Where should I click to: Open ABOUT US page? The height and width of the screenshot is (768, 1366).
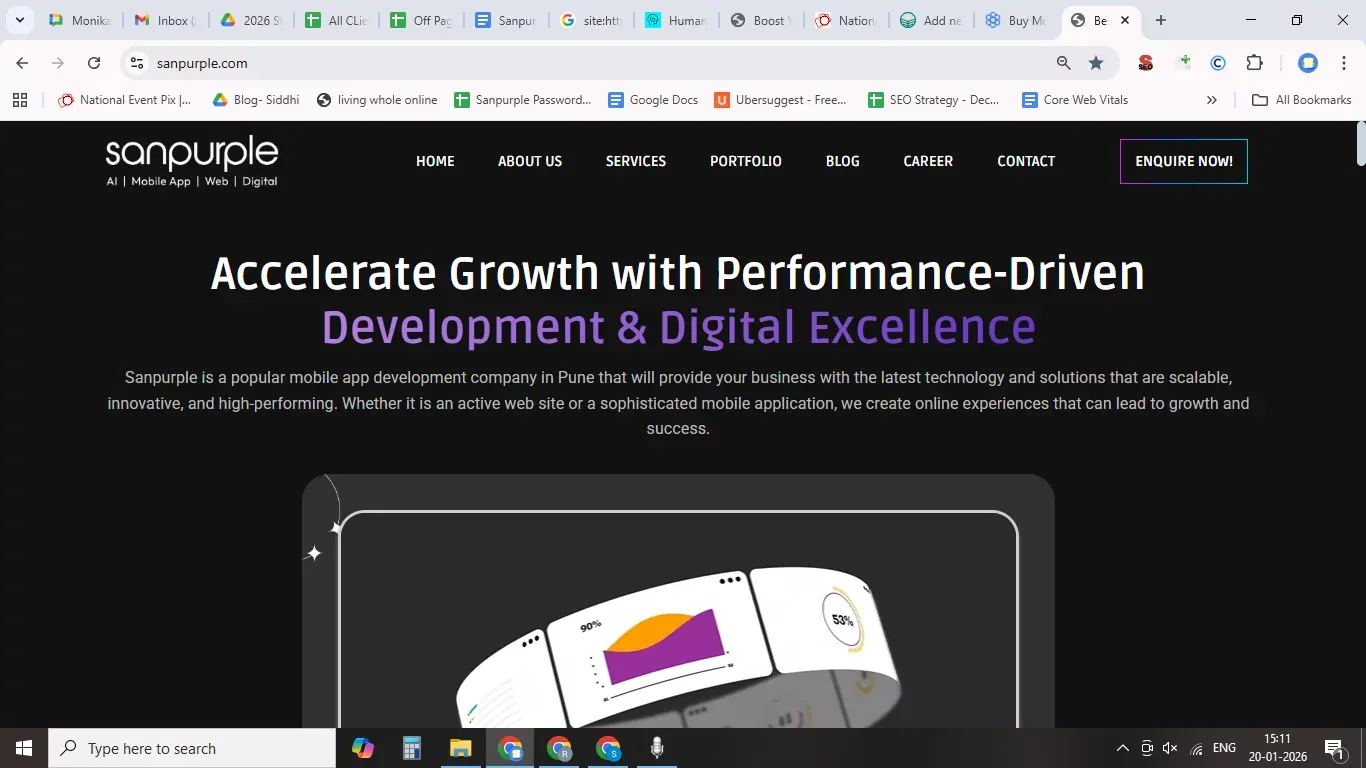pos(530,161)
